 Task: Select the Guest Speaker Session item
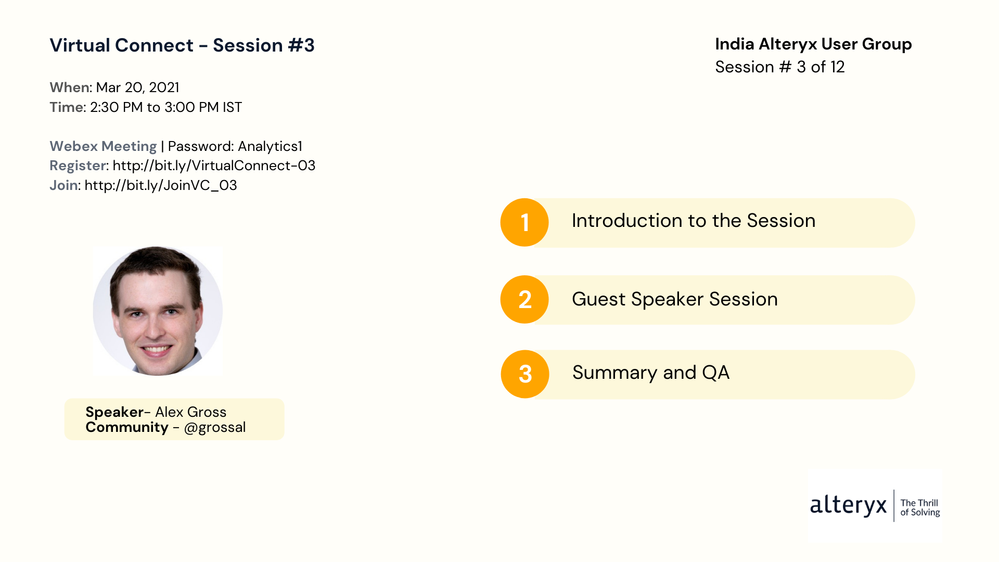[674, 299]
